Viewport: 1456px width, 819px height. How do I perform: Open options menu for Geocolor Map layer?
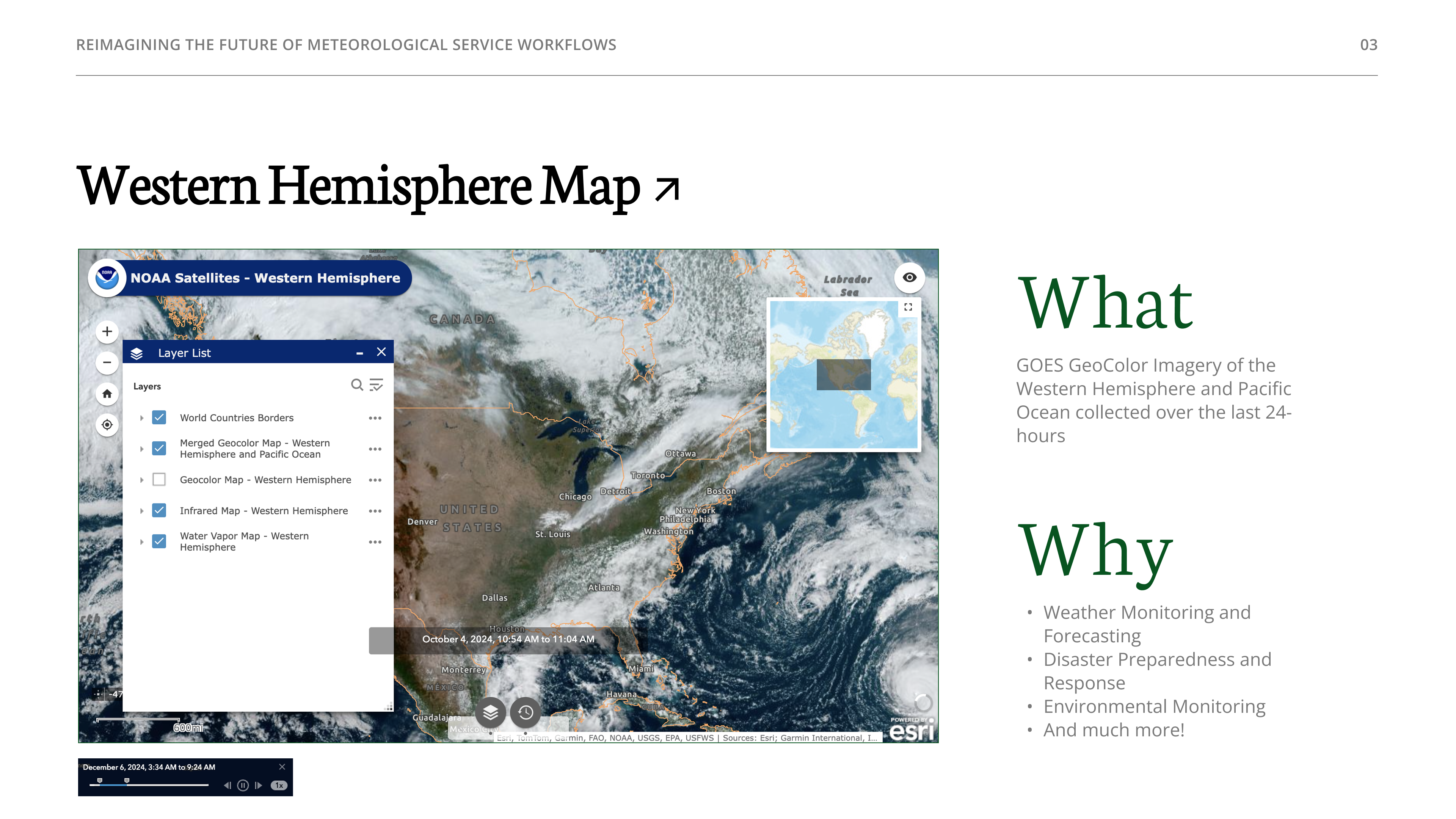click(x=375, y=480)
